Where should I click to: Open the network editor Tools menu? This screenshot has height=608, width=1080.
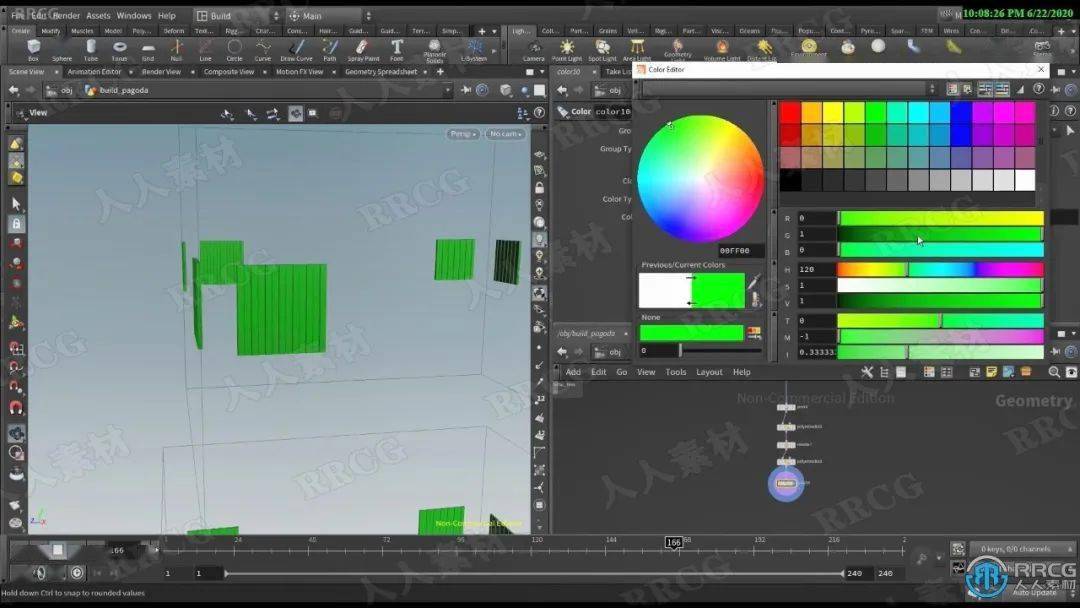[676, 372]
